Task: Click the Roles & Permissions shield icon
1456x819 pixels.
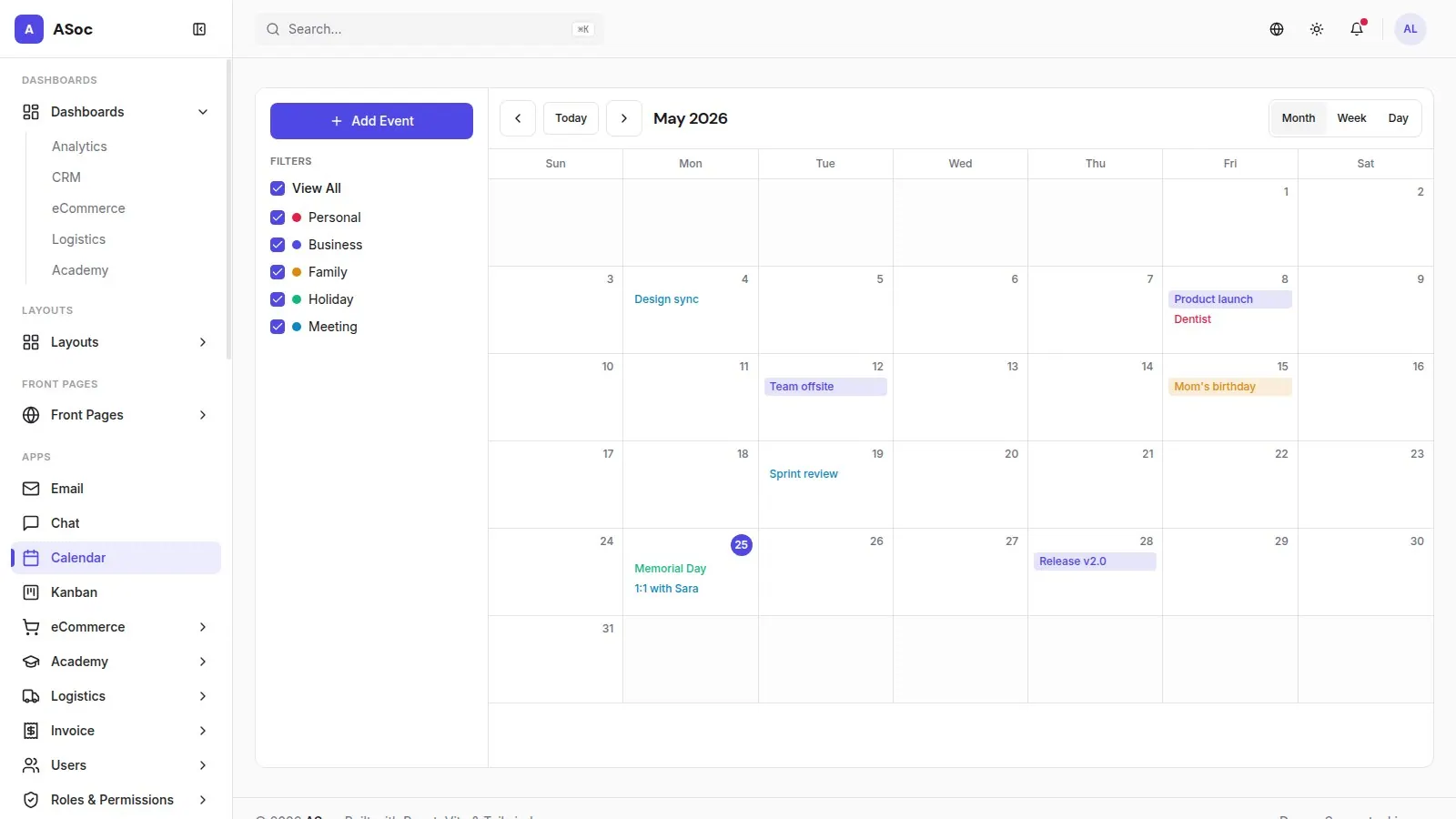Action: click(31, 800)
